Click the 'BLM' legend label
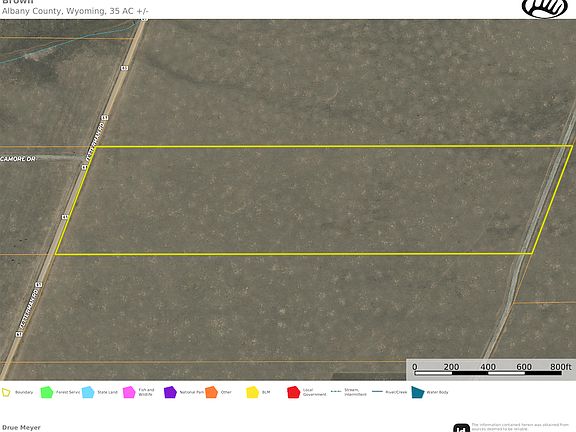The width and height of the screenshot is (576, 432). pyautogui.click(x=266, y=392)
